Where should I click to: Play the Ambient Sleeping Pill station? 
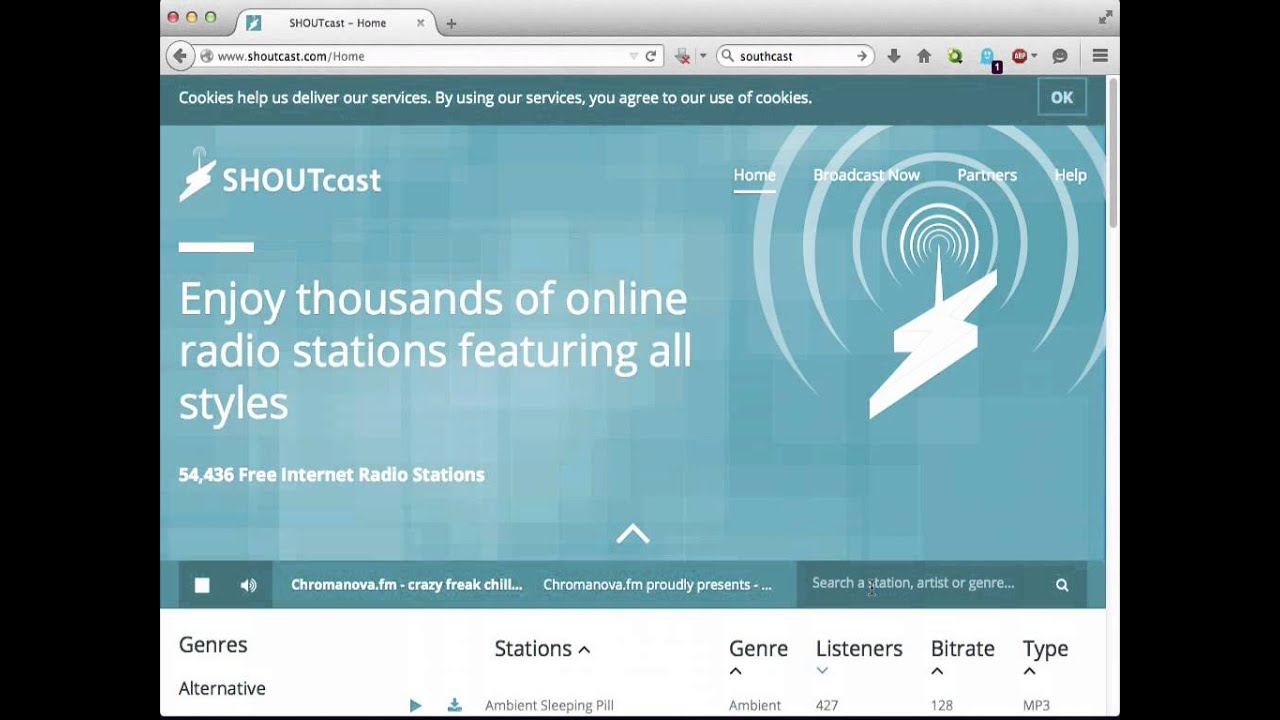416,705
